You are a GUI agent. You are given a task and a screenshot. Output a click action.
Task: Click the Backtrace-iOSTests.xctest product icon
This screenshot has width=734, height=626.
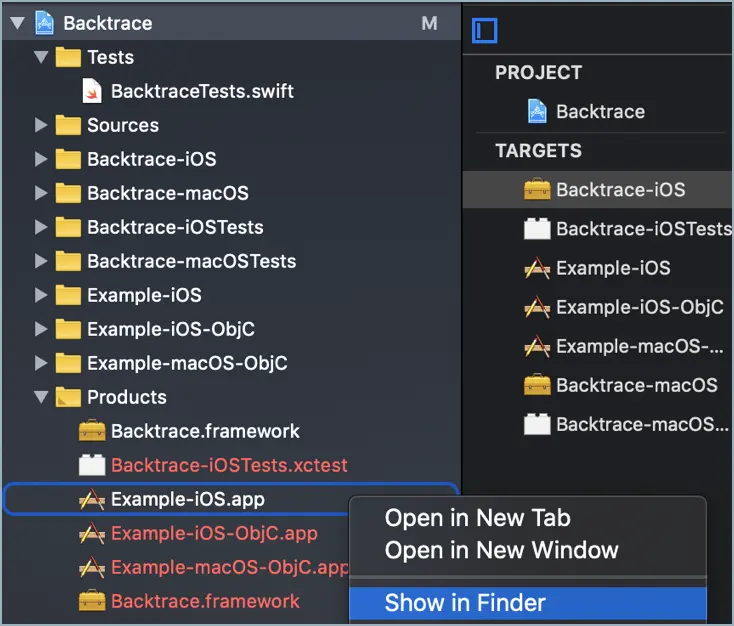coord(92,465)
